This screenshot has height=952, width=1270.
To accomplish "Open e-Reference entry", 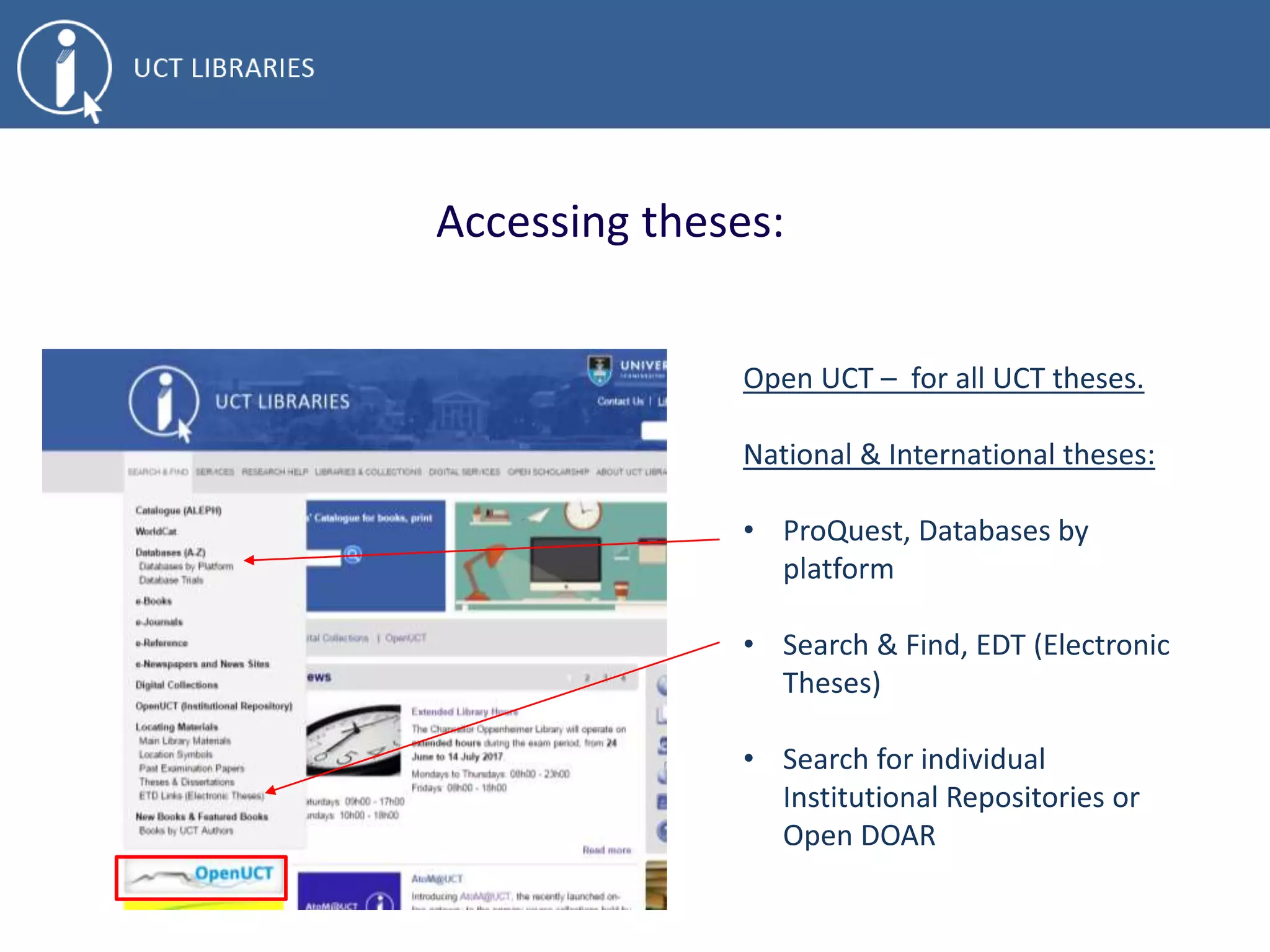I will tap(161, 643).
